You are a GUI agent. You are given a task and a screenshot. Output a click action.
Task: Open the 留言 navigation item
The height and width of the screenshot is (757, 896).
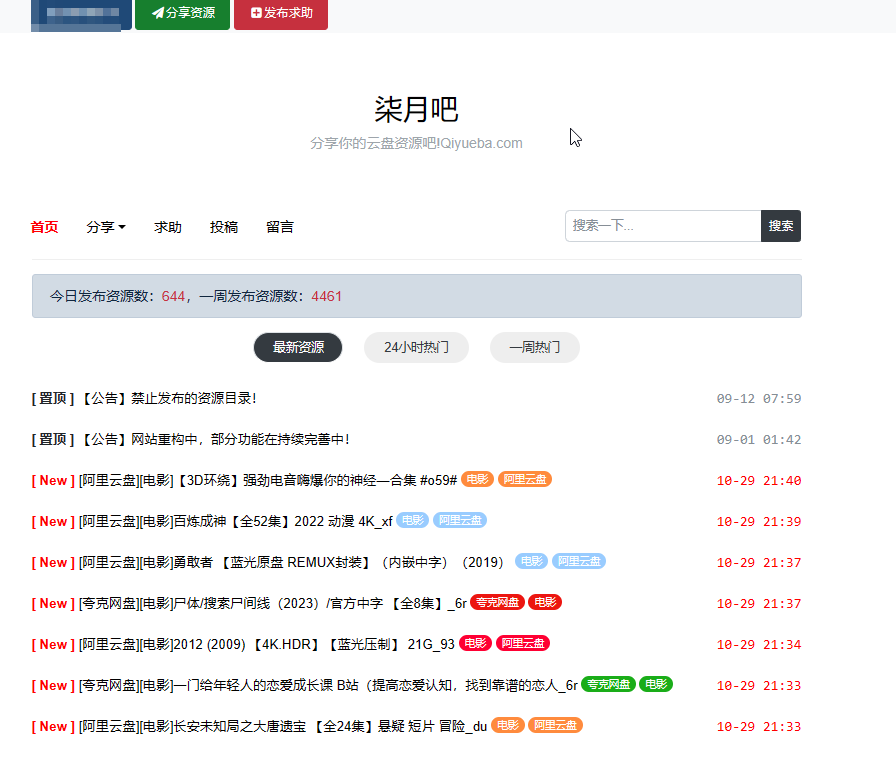[279, 227]
